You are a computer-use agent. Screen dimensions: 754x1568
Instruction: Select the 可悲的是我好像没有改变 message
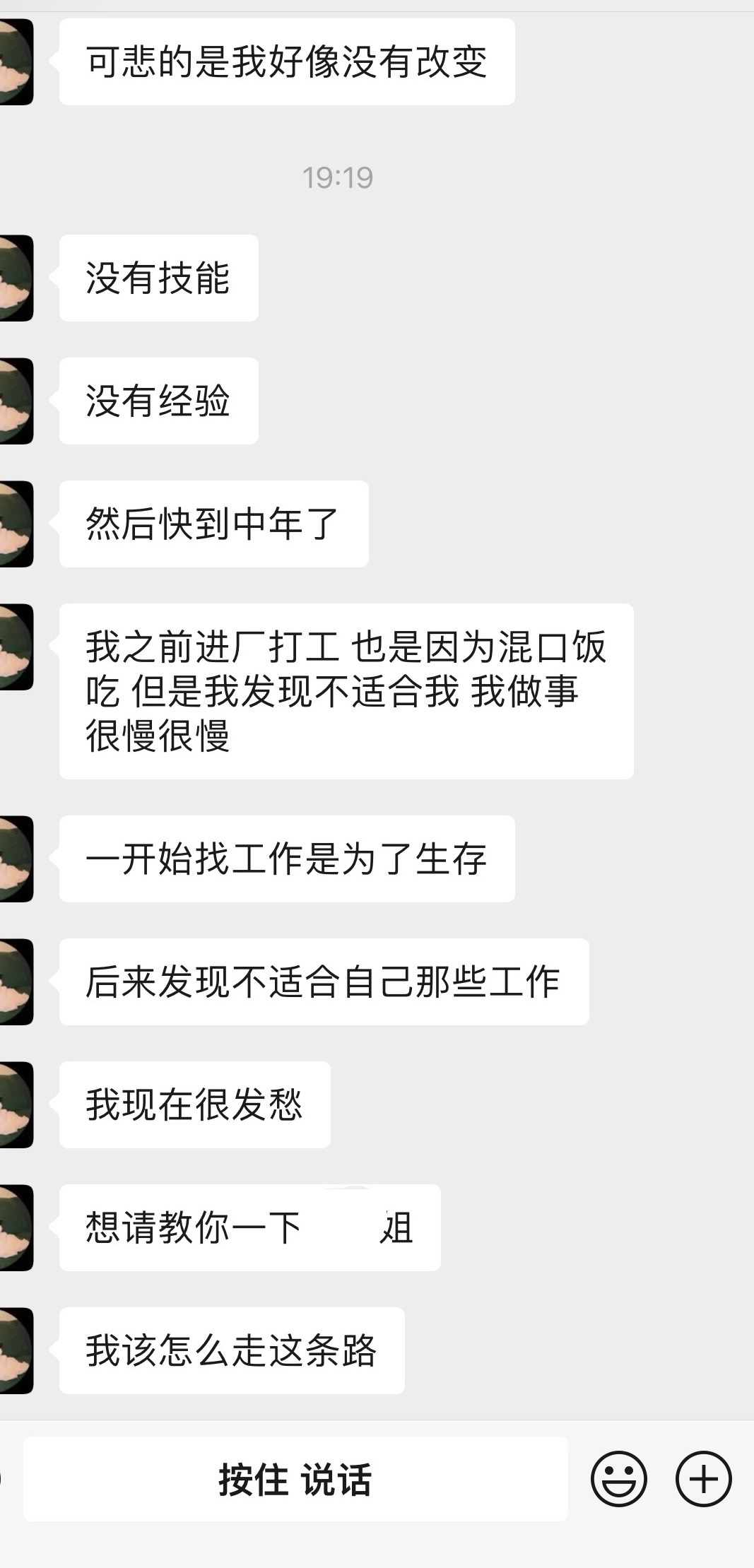[x=287, y=62]
